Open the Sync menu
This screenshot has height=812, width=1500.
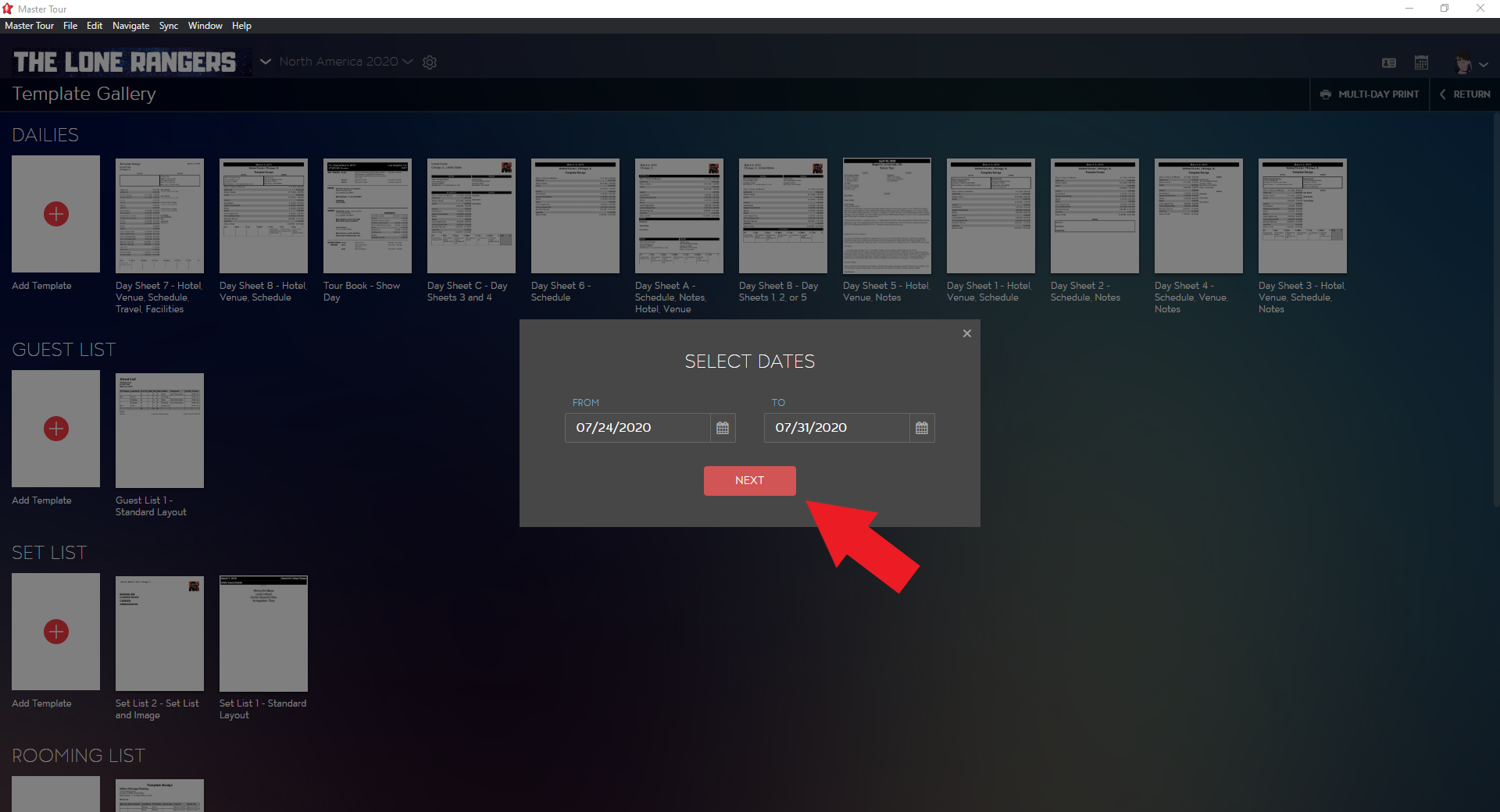click(169, 26)
